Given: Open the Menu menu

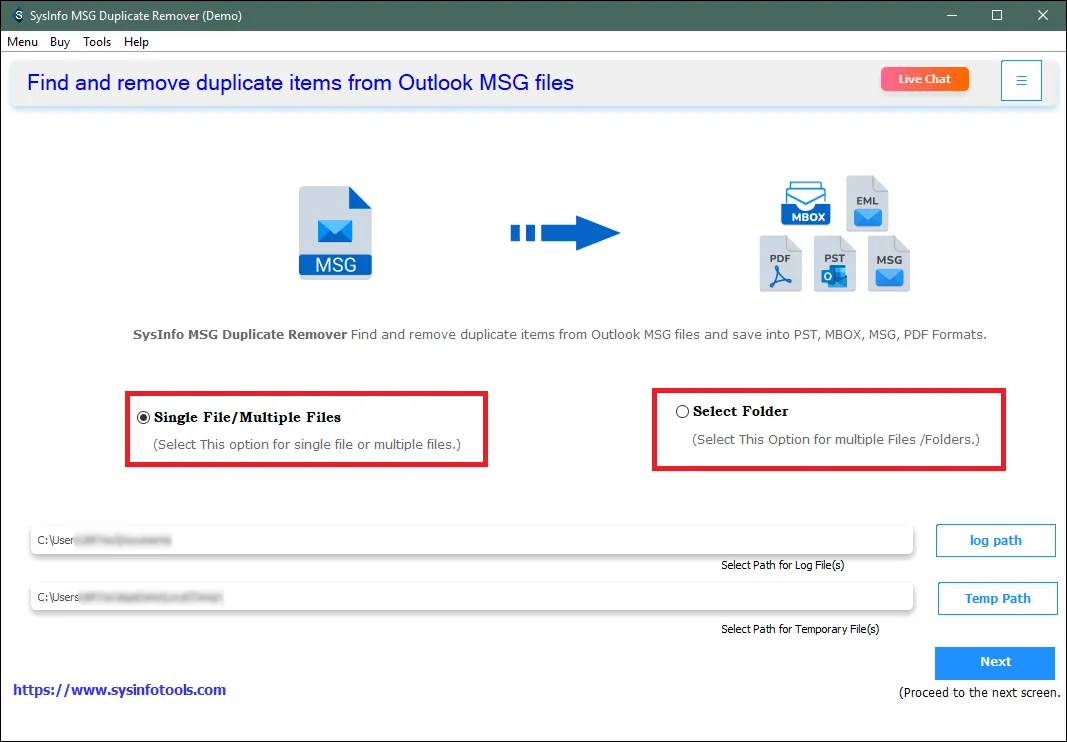Looking at the screenshot, I should 22,42.
